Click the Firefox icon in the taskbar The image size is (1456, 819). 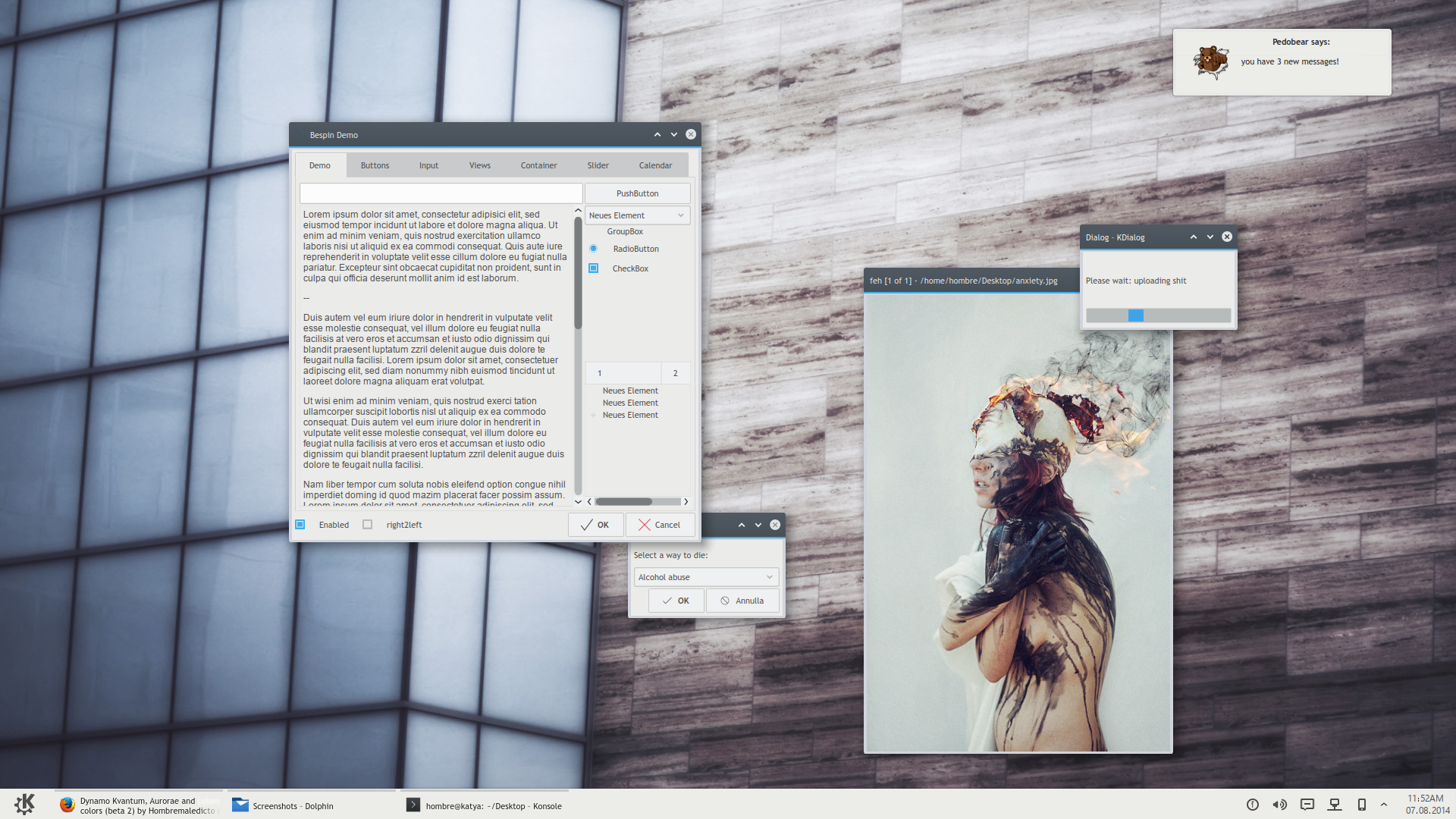tap(67, 805)
